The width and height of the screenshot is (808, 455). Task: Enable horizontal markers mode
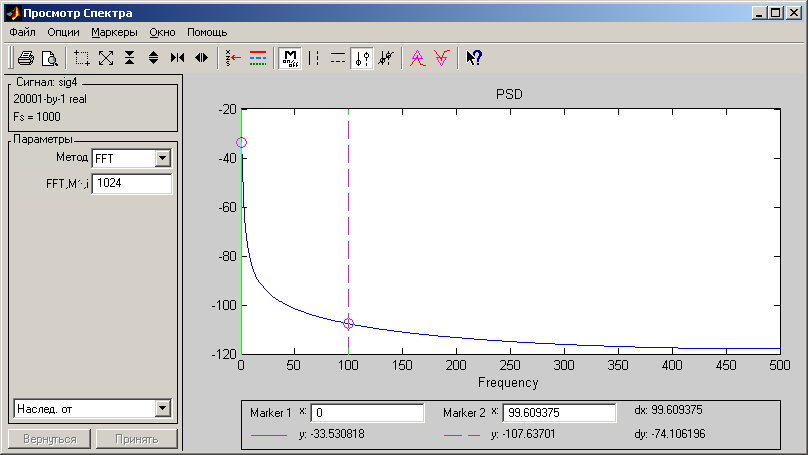[x=338, y=58]
